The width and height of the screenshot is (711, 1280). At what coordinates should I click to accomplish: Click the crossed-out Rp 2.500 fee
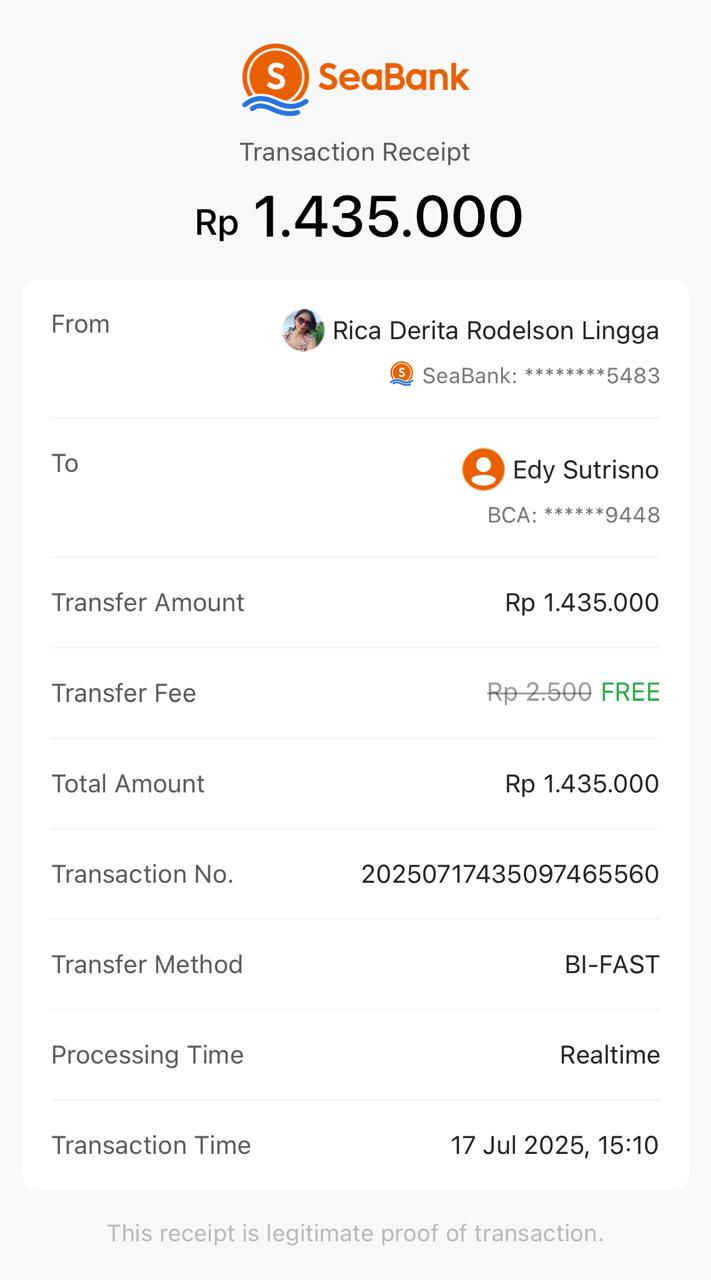(x=539, y=693)
